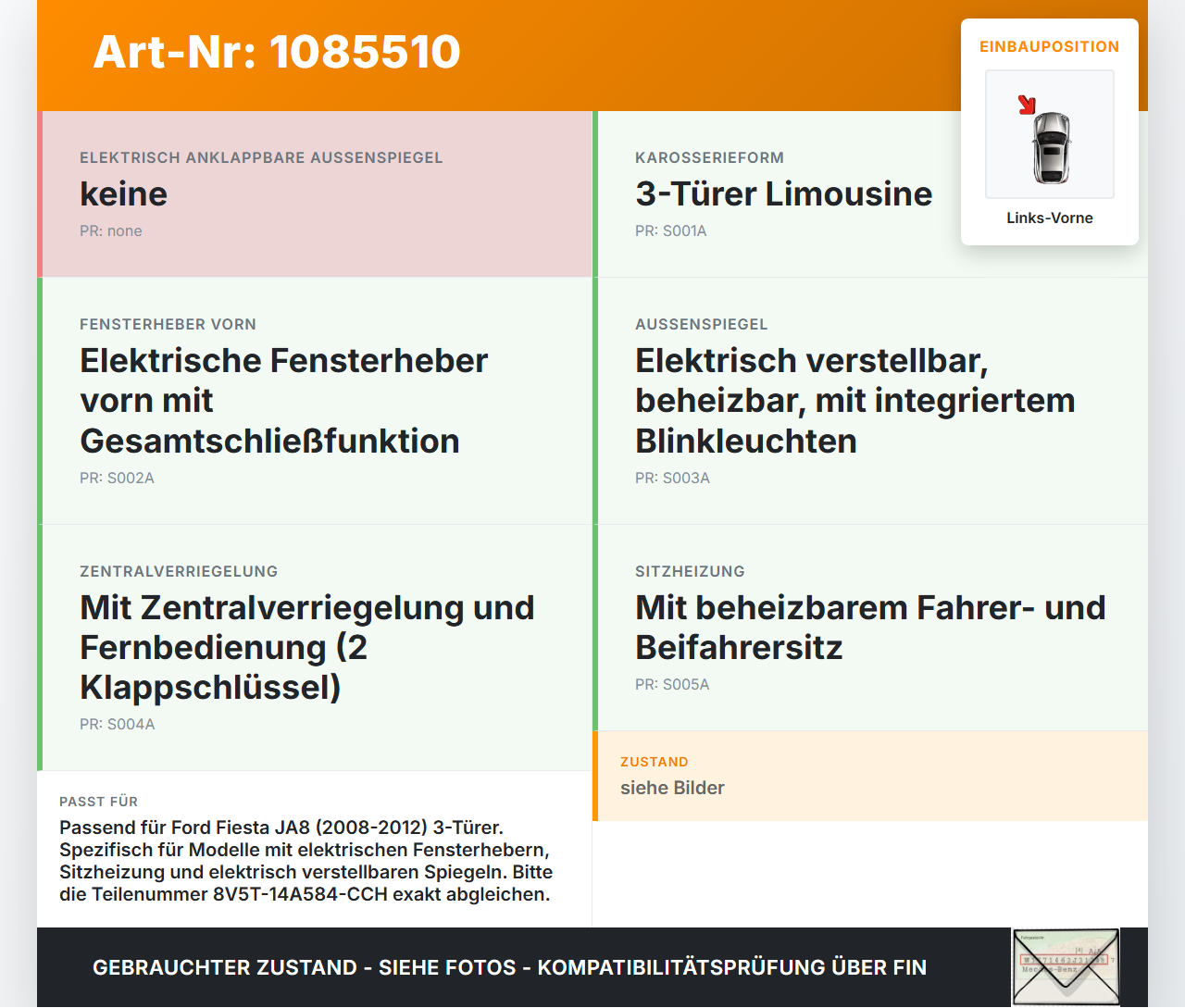Viewport: 1185px width, 1008px height.
Task: Click the code PR: S004A
Action: click(118, 724)
